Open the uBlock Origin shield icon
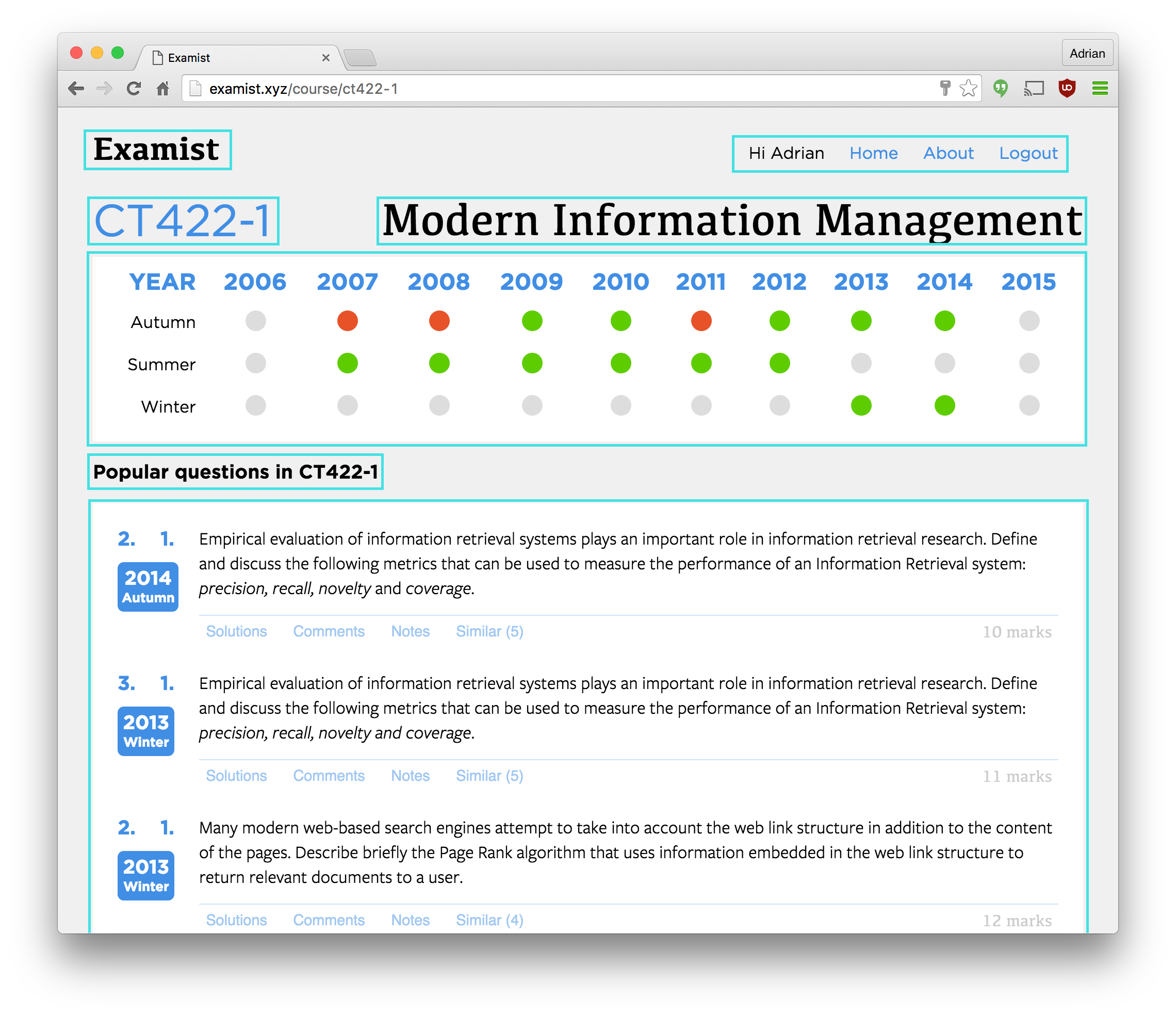Viewport: 1176px width, 1016px height. [x=1067, y=88]
